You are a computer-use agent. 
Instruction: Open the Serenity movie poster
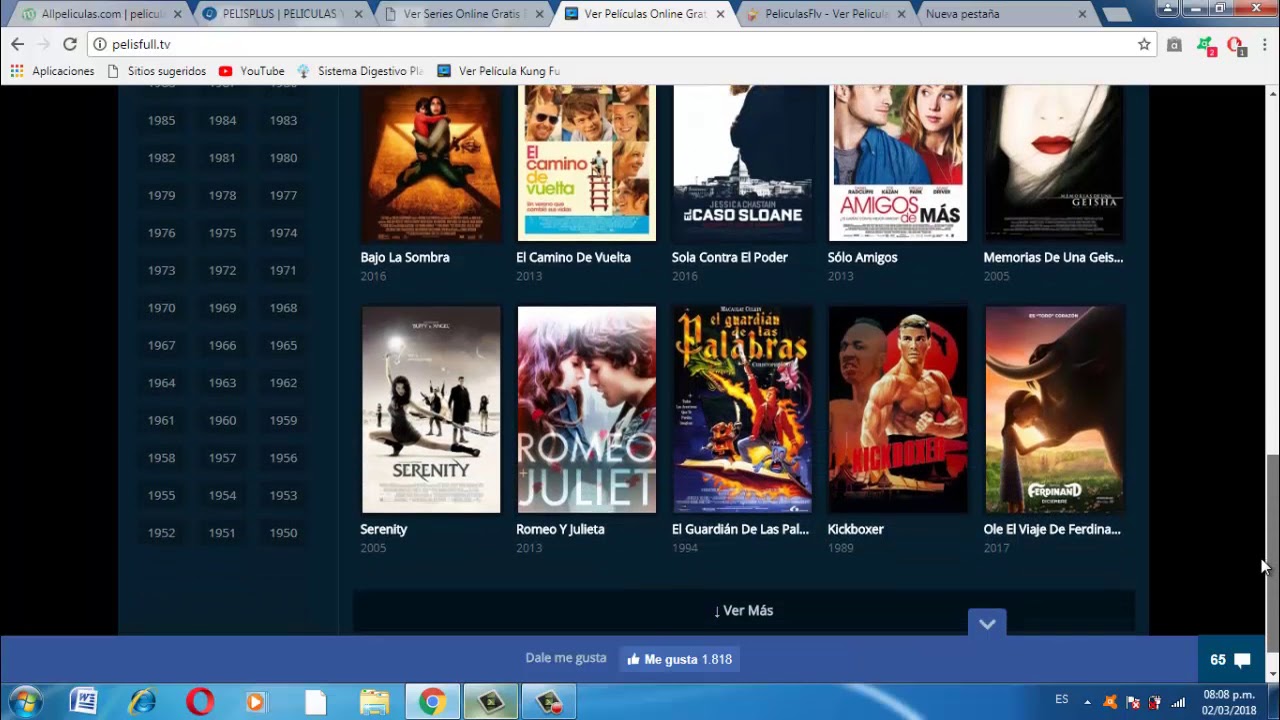[431, 410]
